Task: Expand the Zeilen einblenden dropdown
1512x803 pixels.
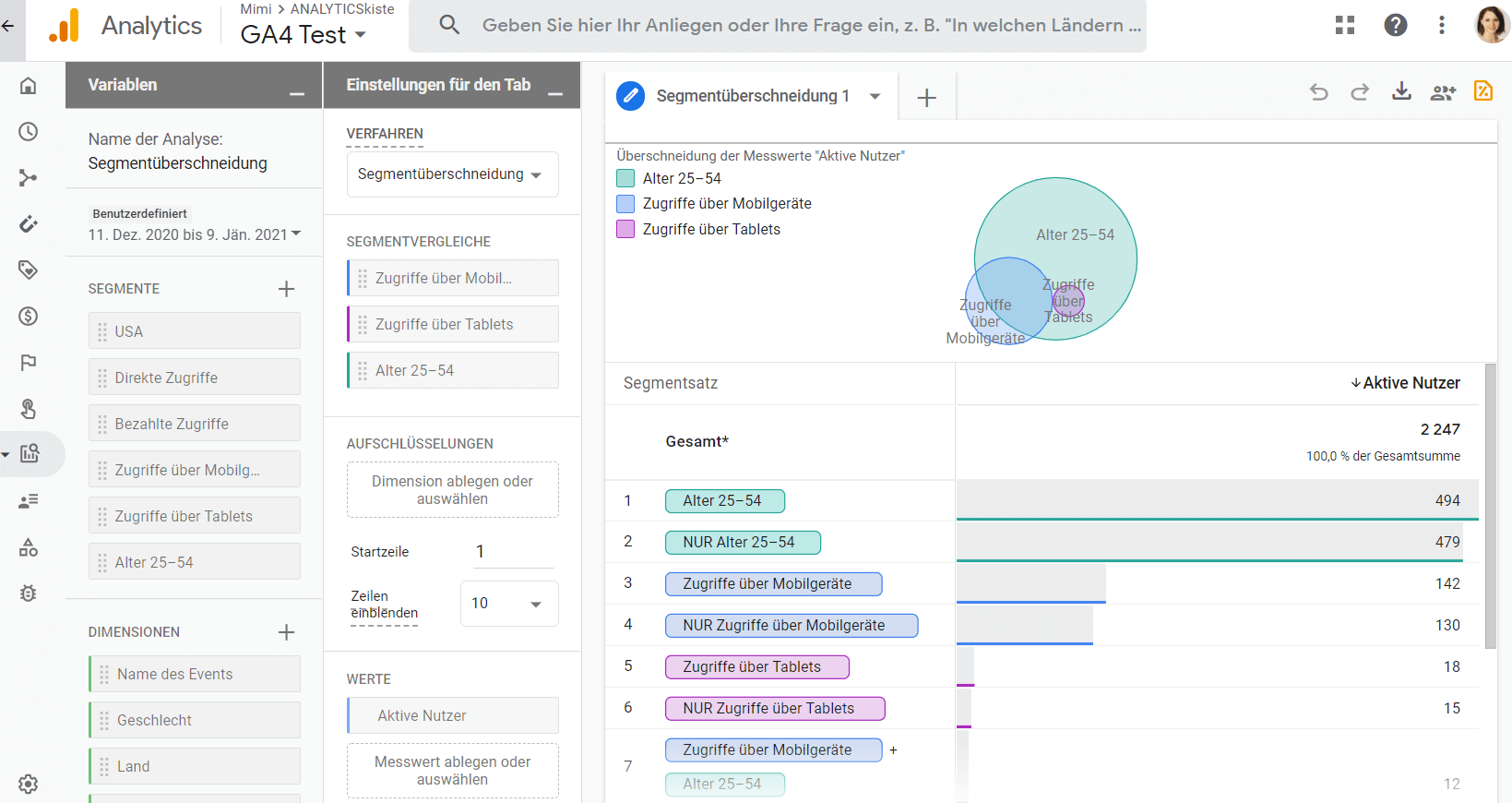Action: tap(508, 604)
